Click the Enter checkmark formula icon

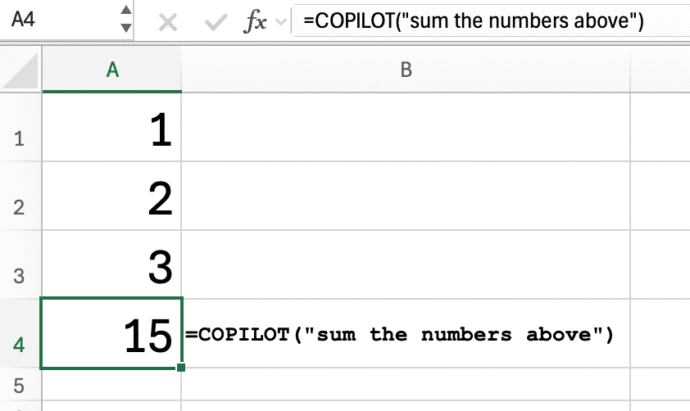click(218, 21)
